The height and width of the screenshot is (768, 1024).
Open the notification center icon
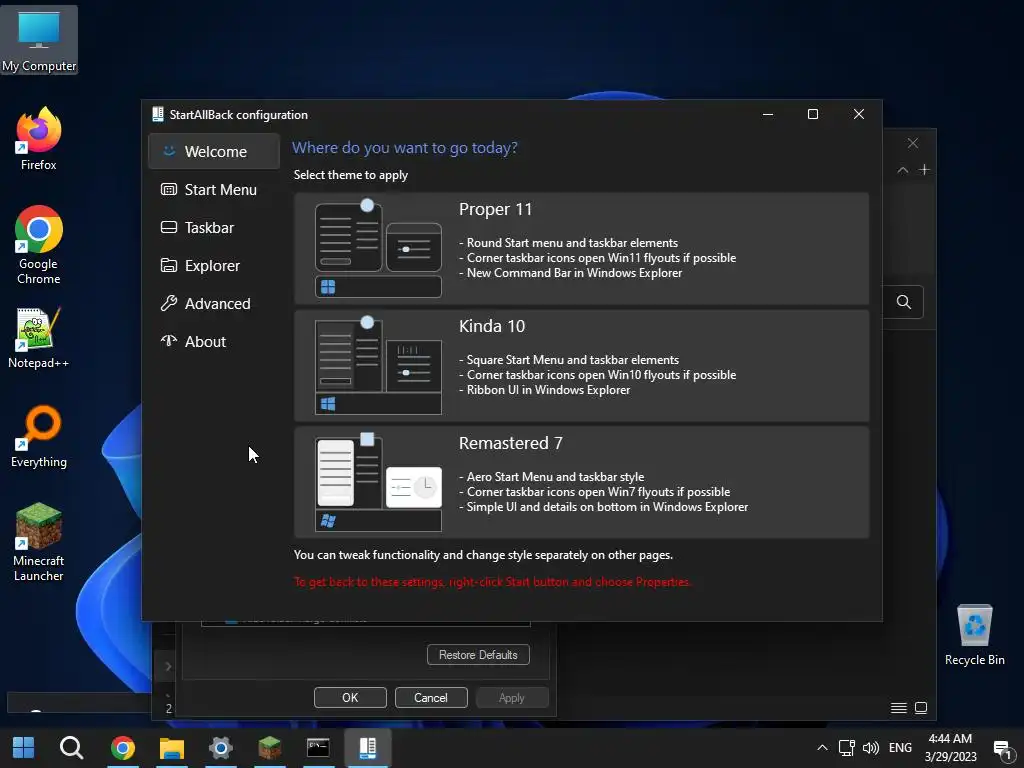1002,749
